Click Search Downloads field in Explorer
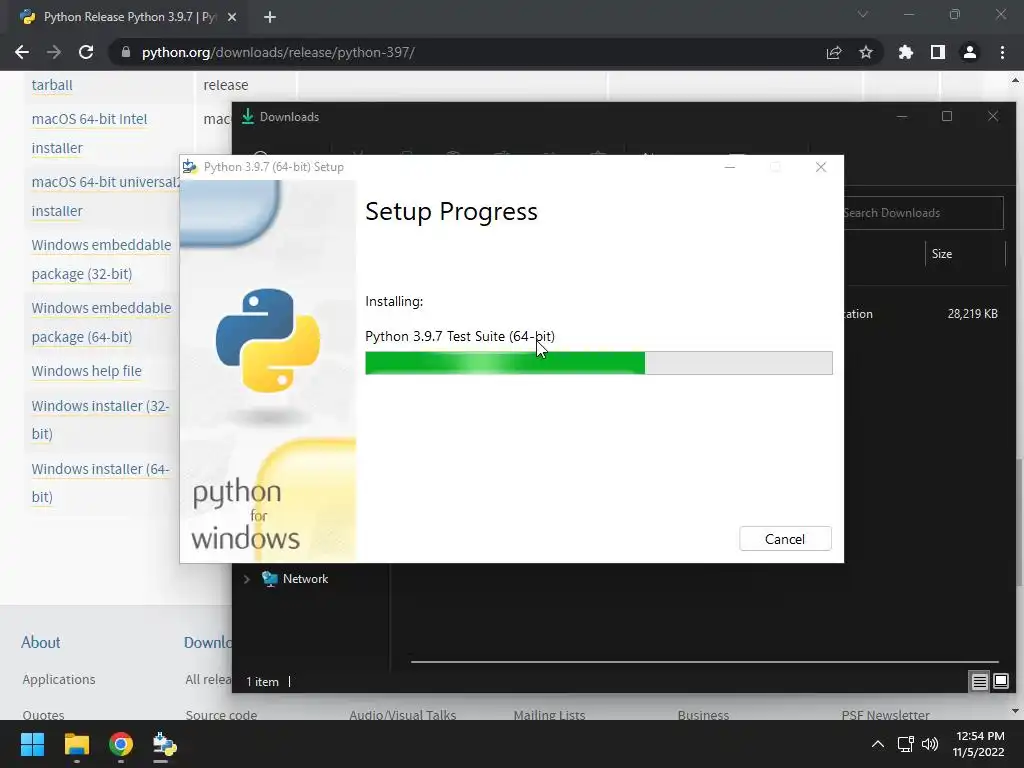1024x768 pixels. 923,213
